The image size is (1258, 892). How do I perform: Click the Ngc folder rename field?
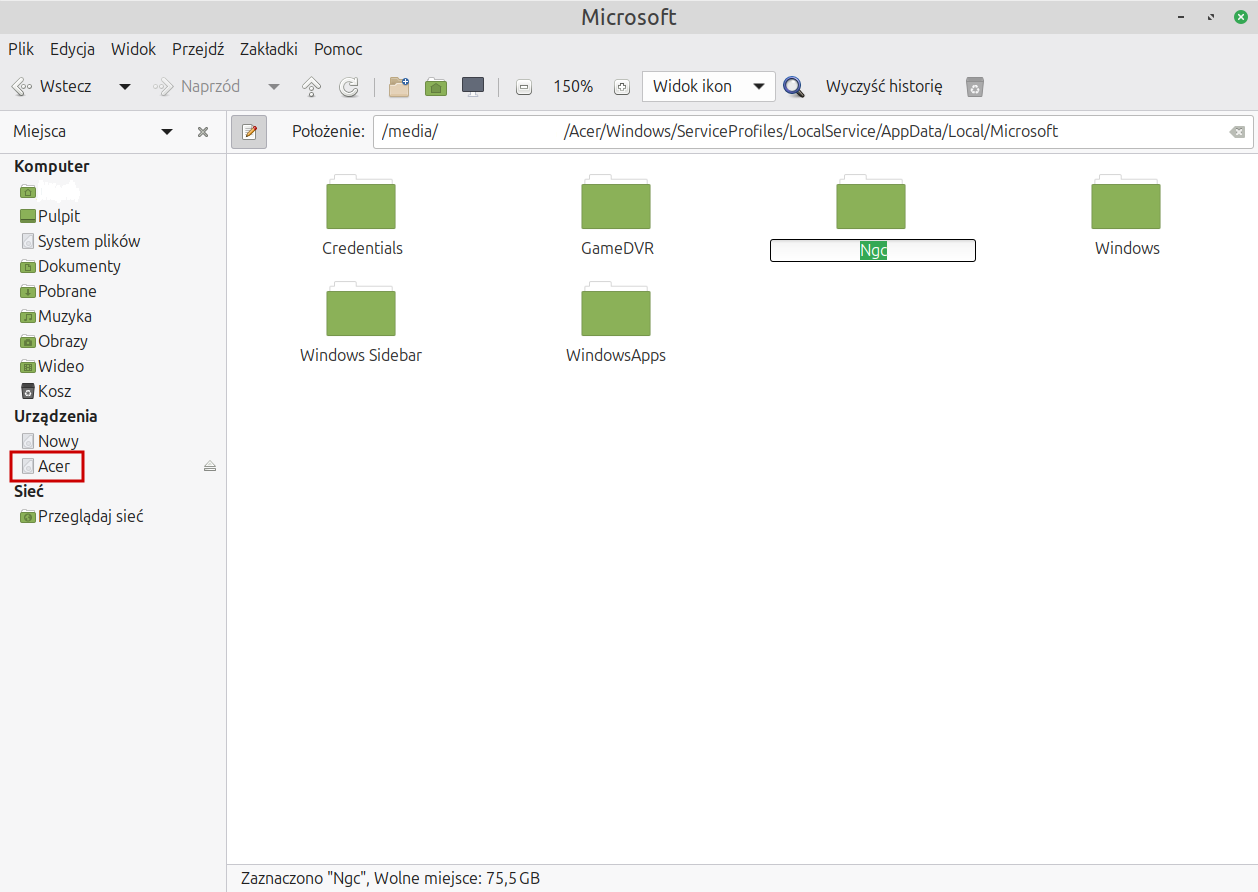tap(873, 251)
